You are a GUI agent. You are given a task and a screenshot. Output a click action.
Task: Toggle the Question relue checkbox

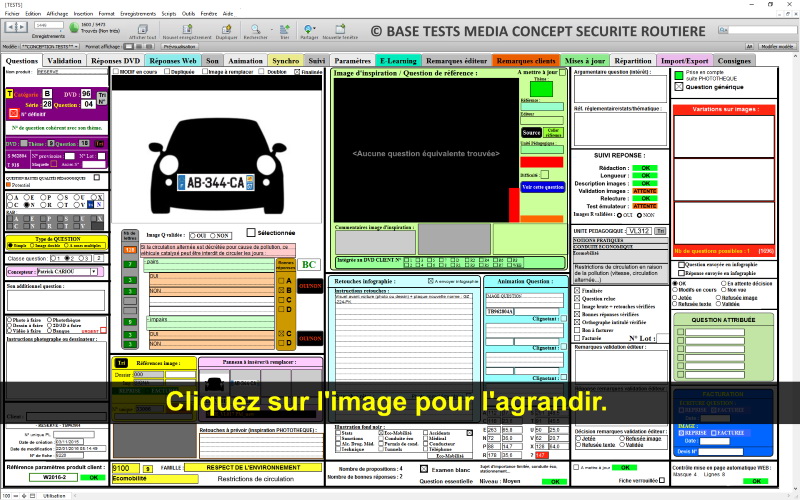pyautogui.click(x=577, y=298)
